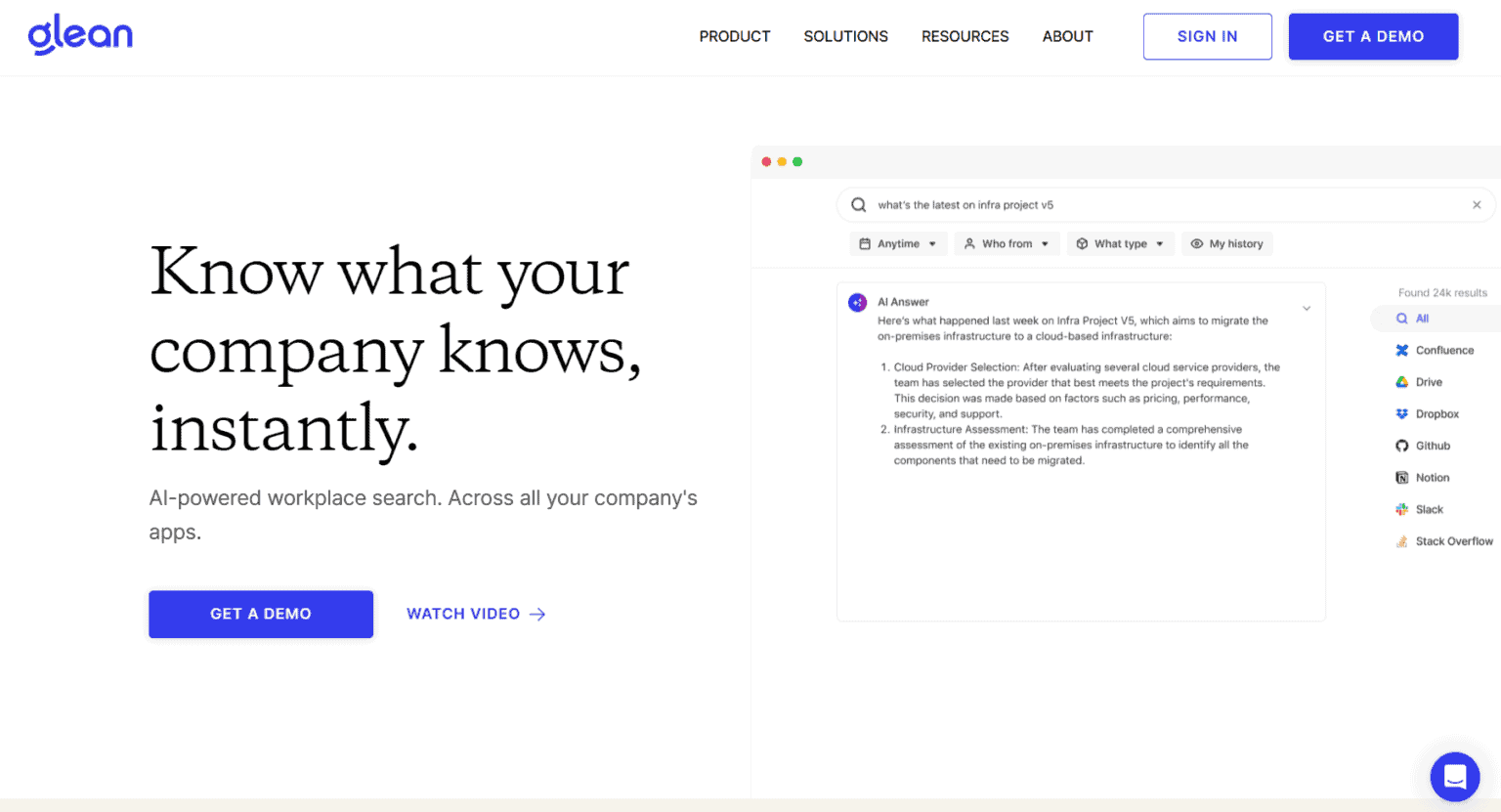Click the Glean logo
Screen dimensions: 1501x812
80,35
